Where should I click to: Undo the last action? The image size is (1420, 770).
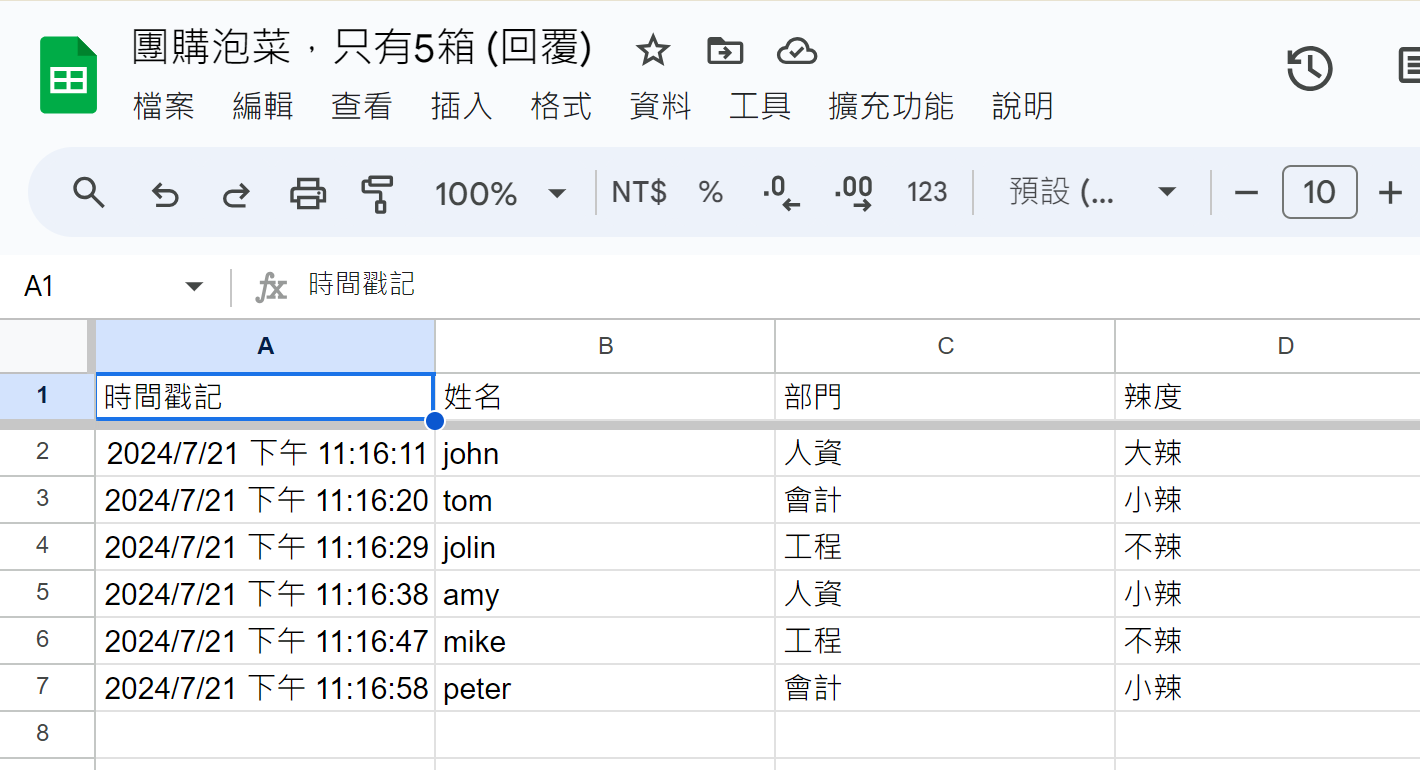164,193
